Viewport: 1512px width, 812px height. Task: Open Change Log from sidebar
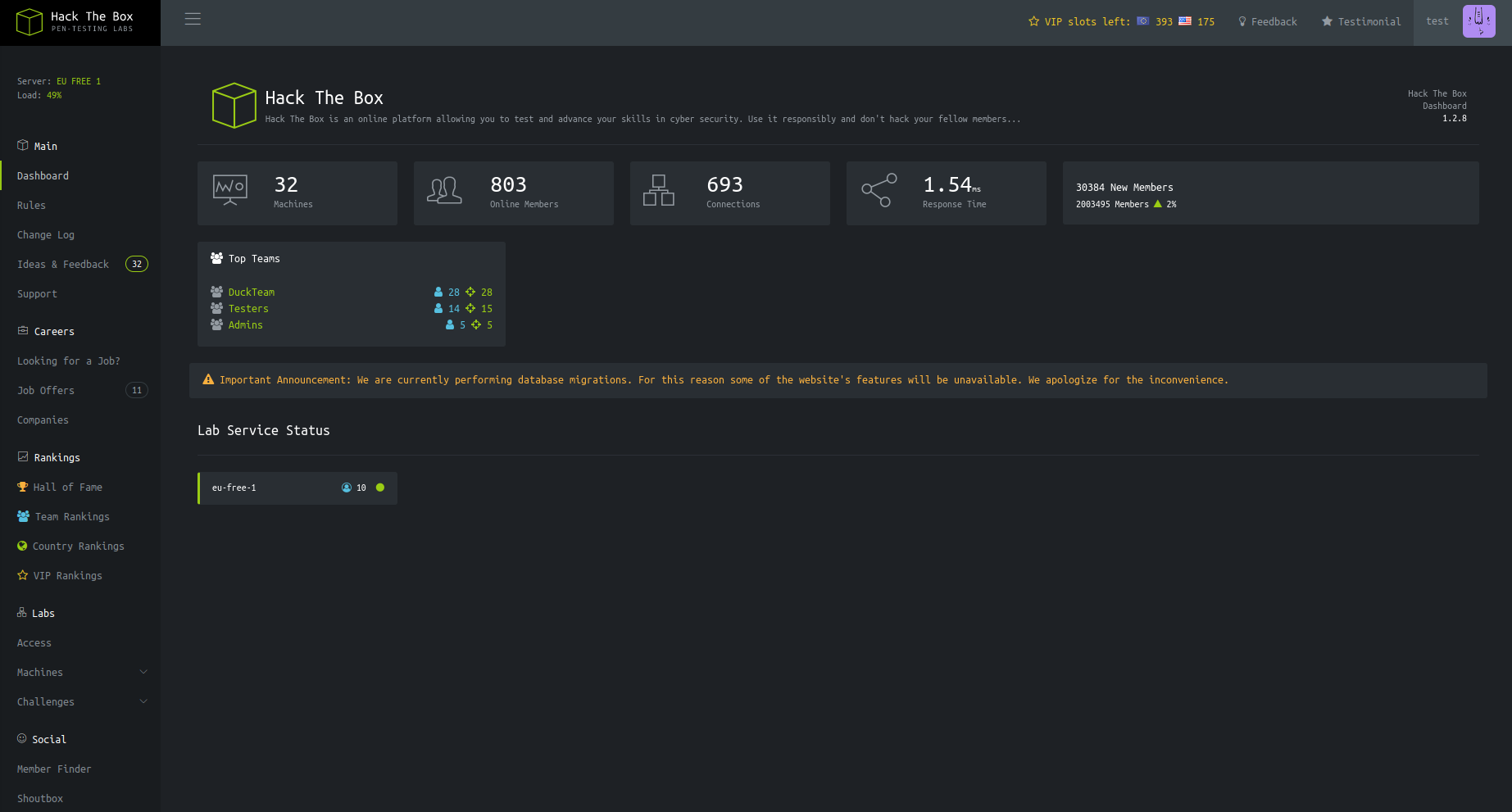46,234
